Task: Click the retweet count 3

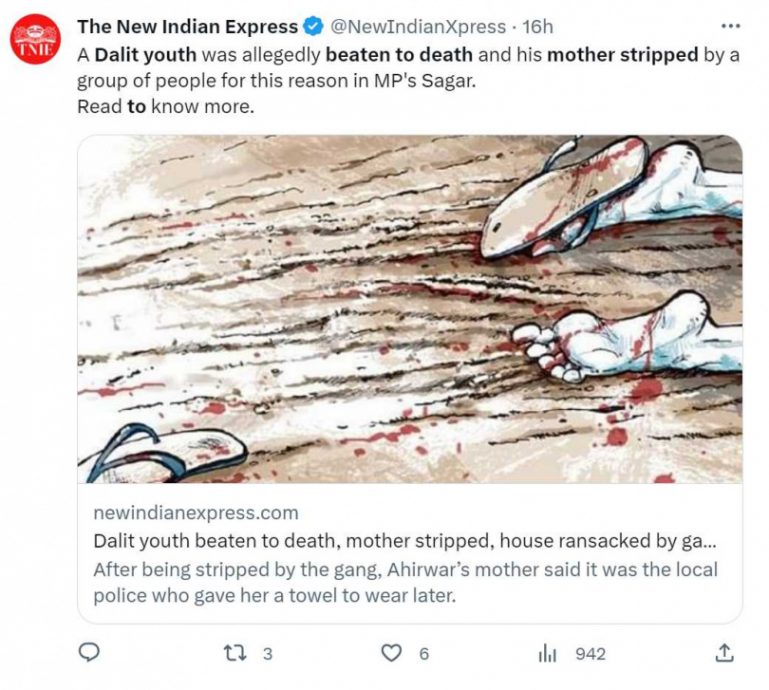Action: (267, 654)
